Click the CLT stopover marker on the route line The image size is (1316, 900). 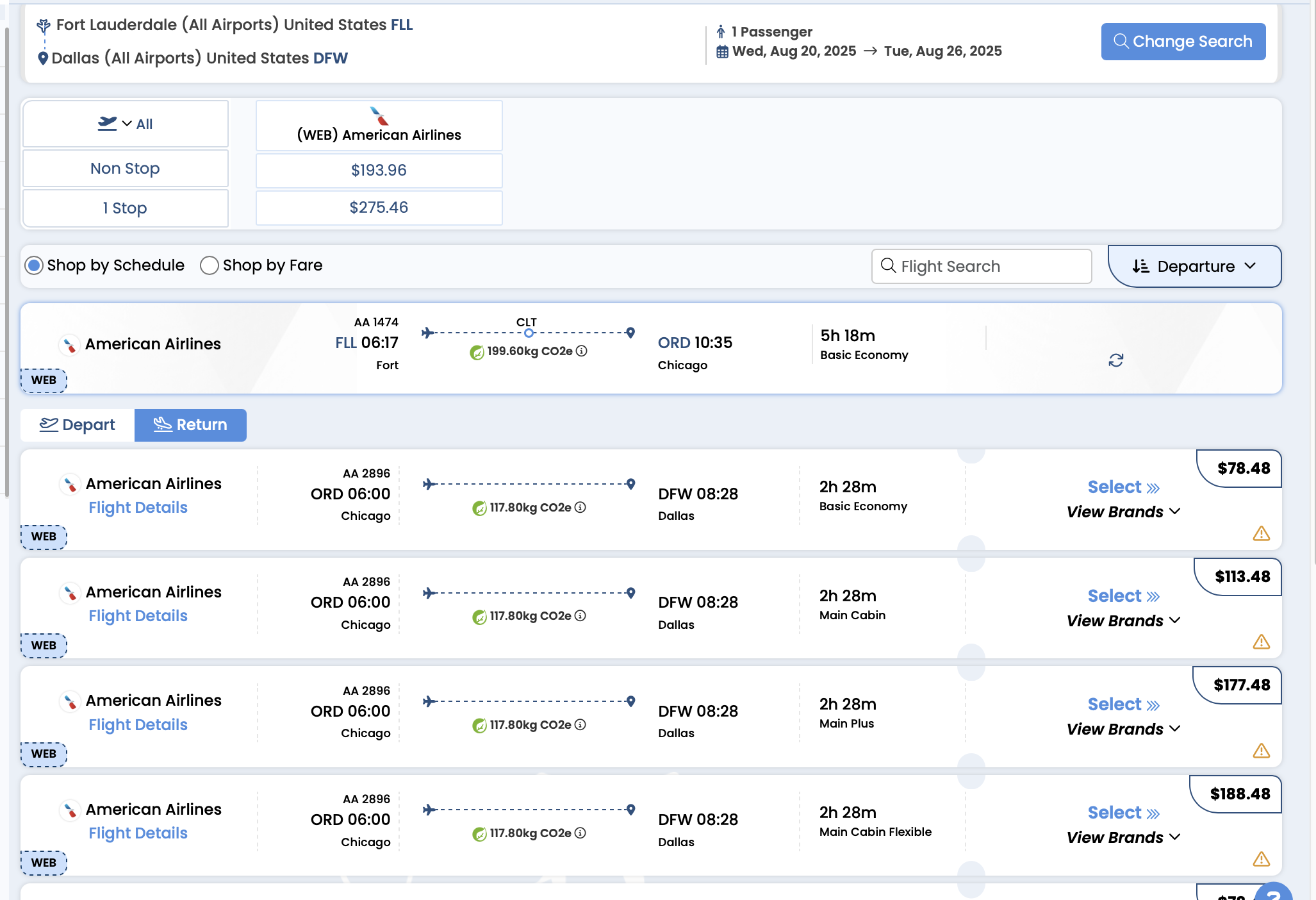[528, 333]
